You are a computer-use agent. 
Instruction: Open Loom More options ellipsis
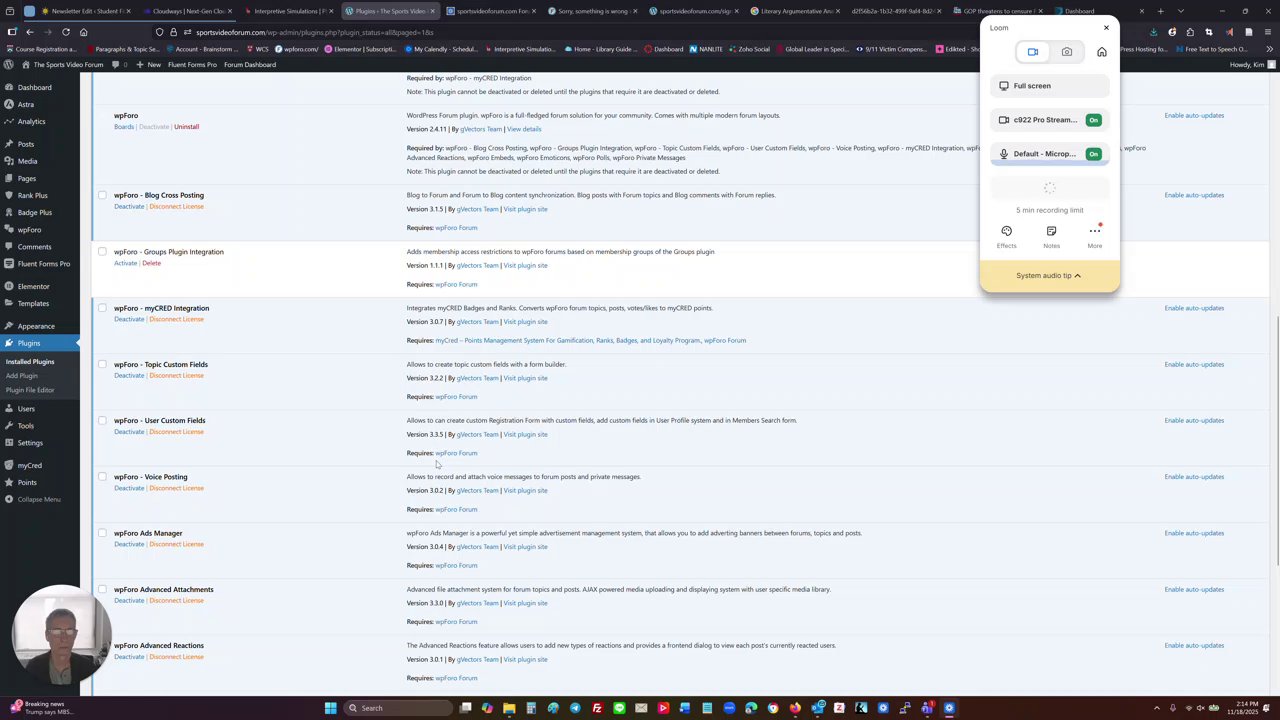[x=1095, y=231]
